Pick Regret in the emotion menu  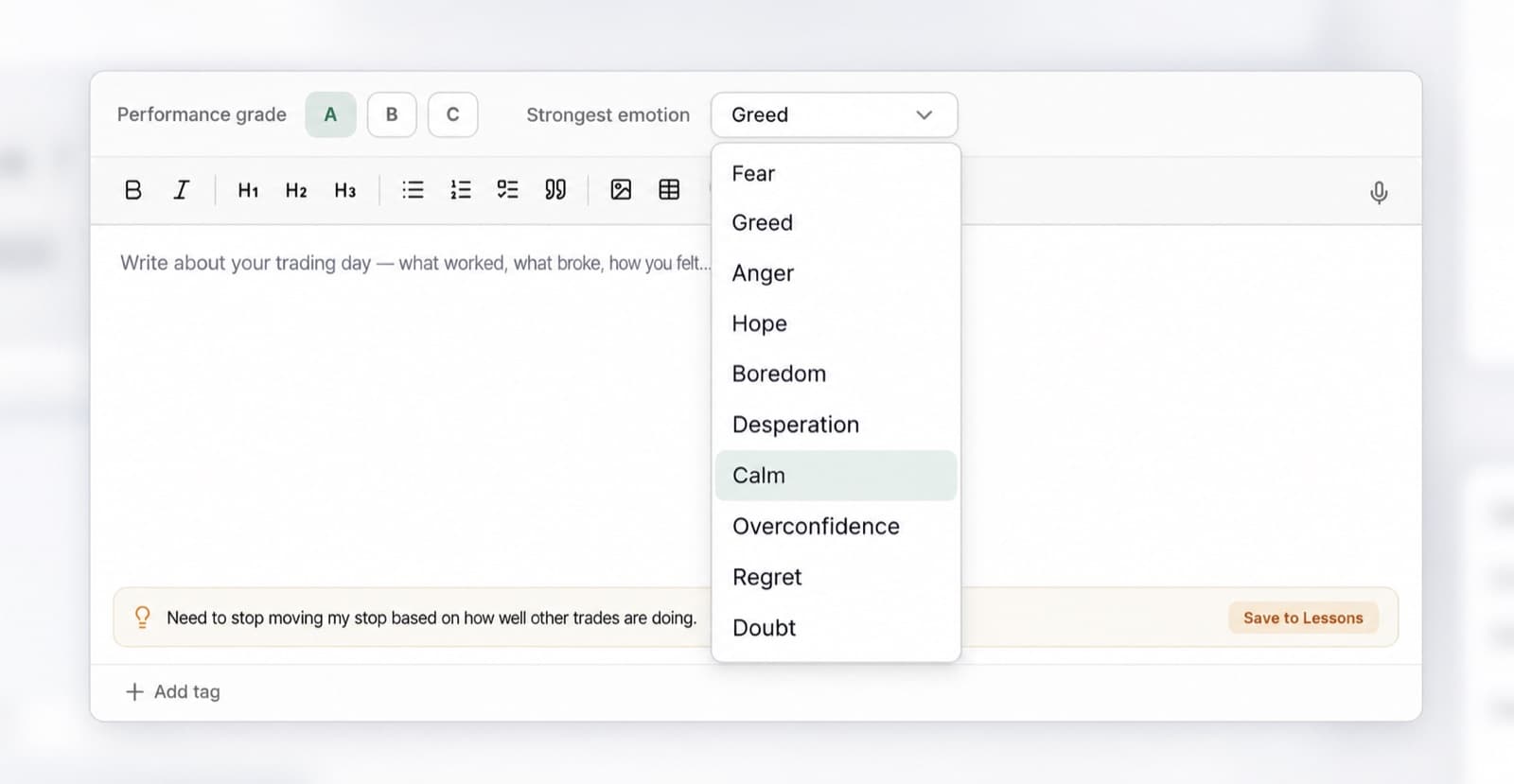[836, 577]
